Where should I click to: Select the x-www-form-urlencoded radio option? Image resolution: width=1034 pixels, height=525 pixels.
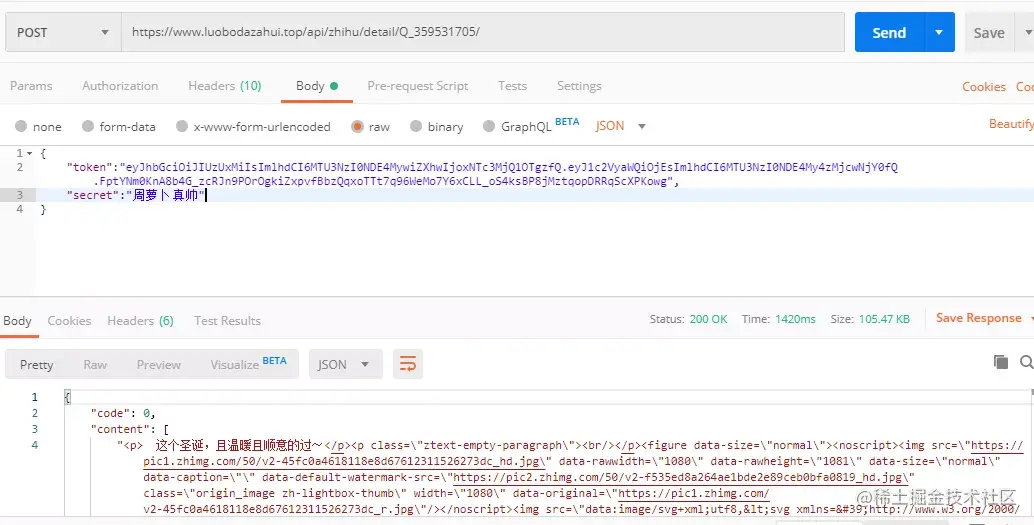(x=183, y=126)
